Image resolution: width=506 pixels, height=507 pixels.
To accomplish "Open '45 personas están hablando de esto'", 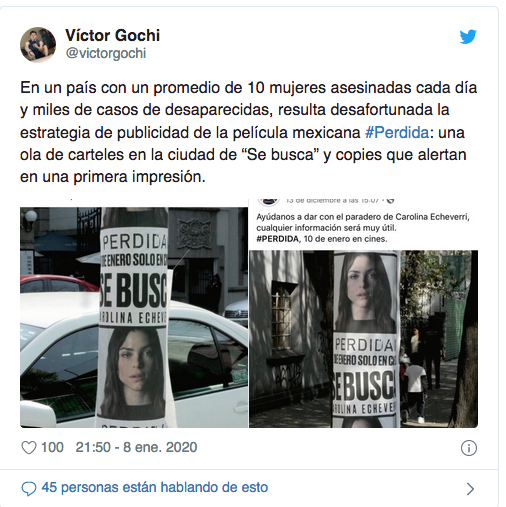I will (x=155, y=487).
